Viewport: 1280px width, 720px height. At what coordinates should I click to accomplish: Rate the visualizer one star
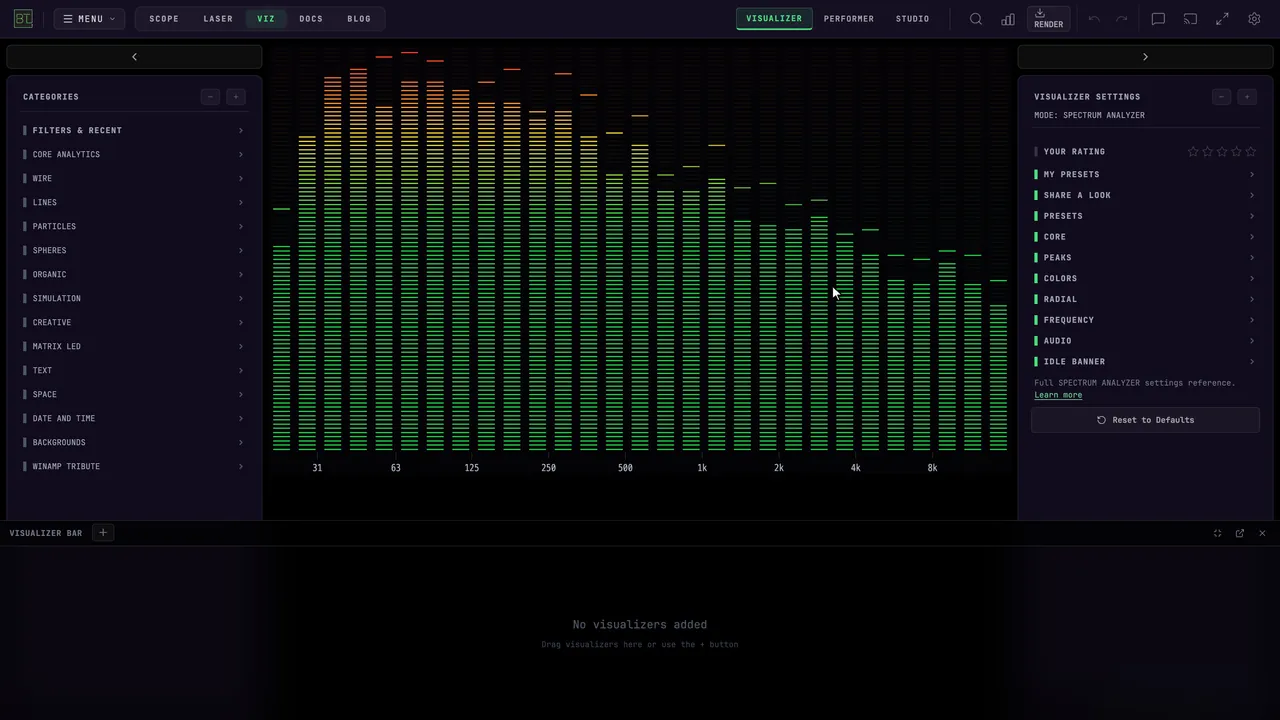[x=1193, y=152]
